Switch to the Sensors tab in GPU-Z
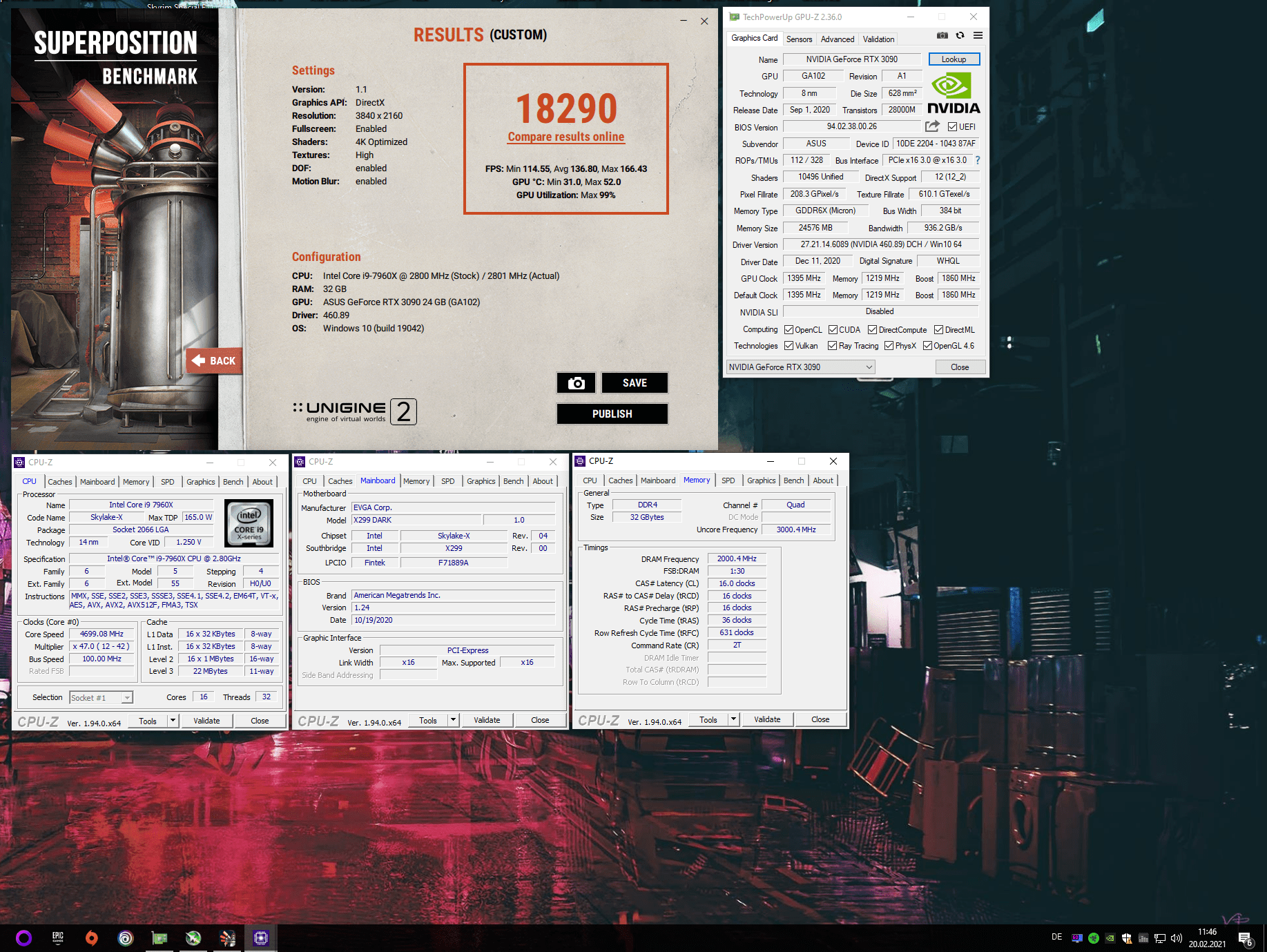 pyautogui.click(x=799, y=39)
